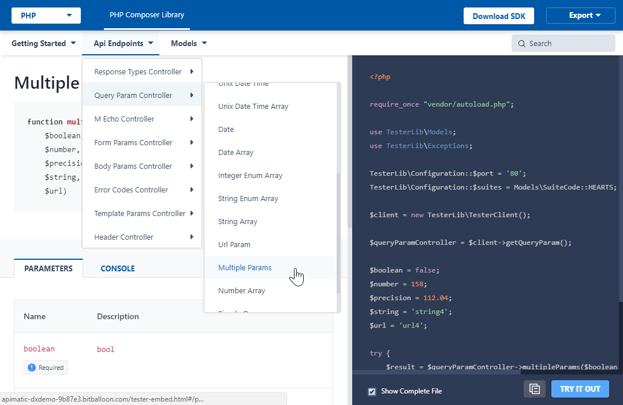The image size is (623, 405).
Task: Click the Configuration::$port code line
Action: [448, 173]
